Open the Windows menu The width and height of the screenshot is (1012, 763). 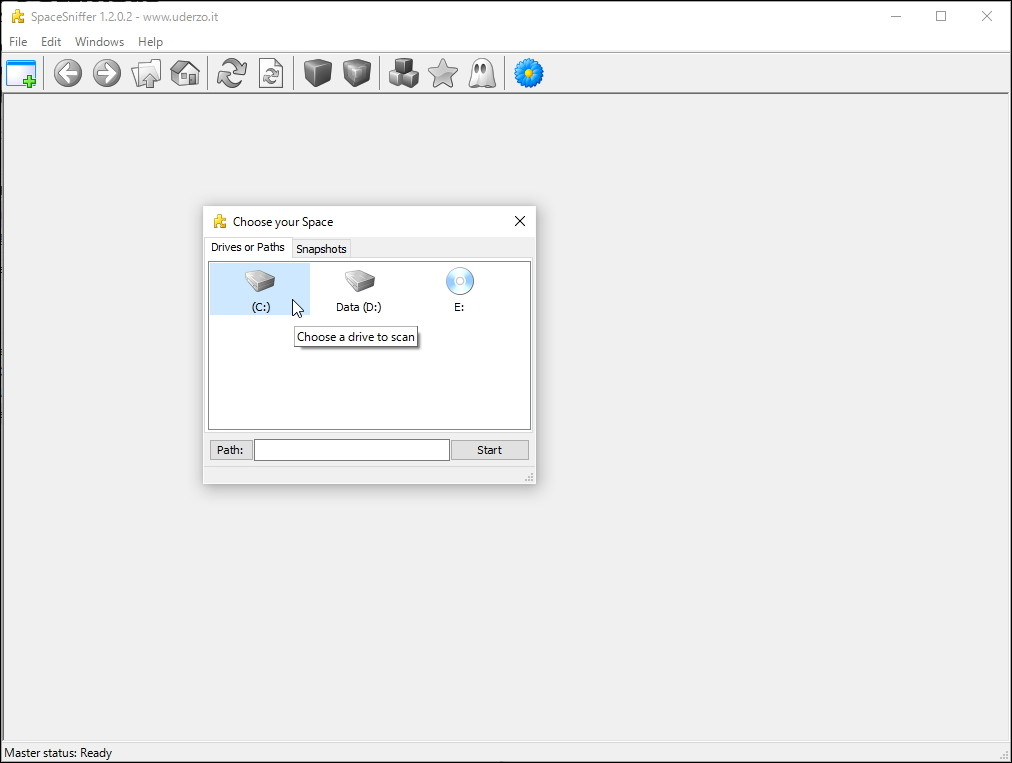(x=99, y=42)
